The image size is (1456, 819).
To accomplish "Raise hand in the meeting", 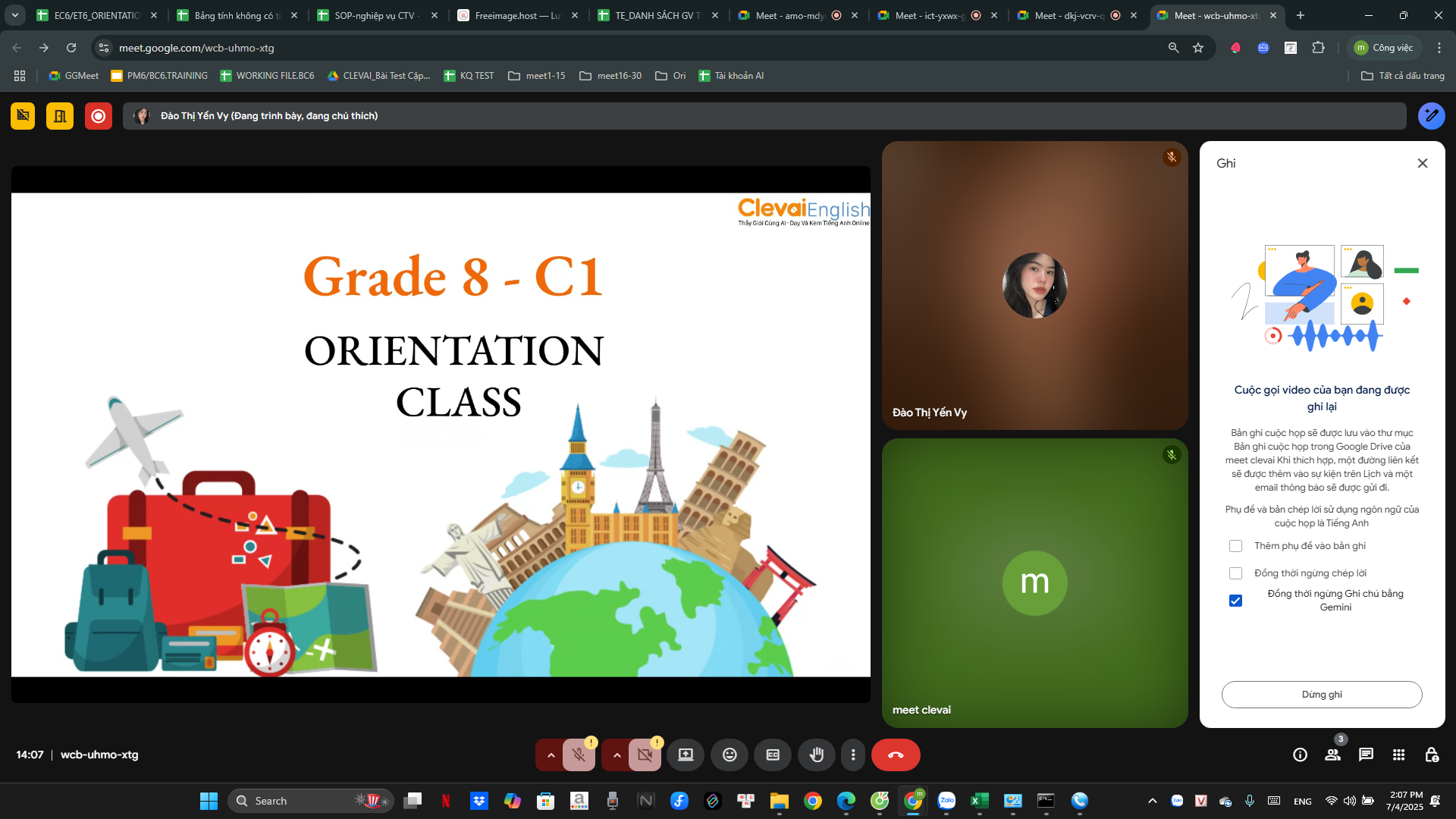I will point(817,755).
